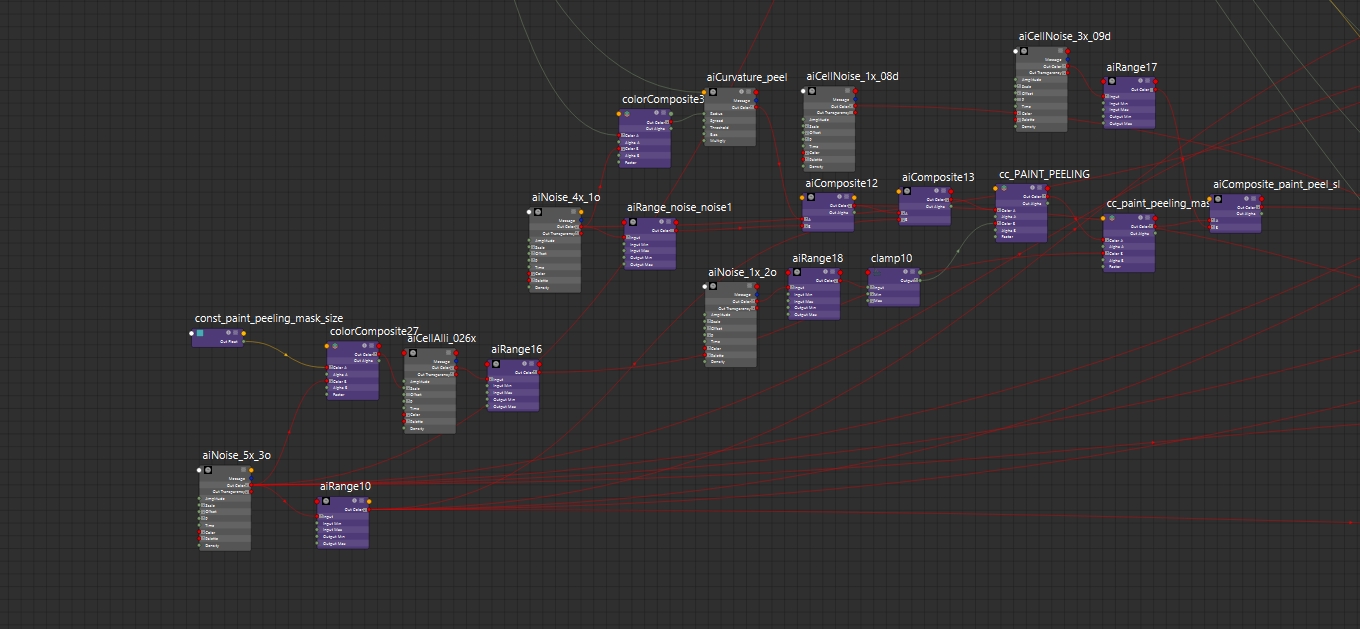Click the color wheel icon on colorComposite27
This screenshot has height=629, width=1360.
(334, 346)
